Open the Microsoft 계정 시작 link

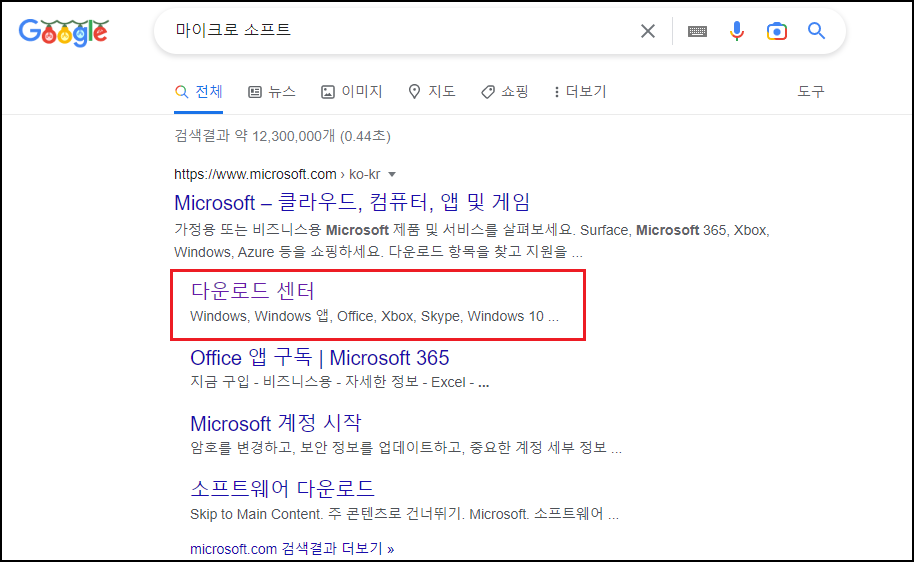[276, 423]
